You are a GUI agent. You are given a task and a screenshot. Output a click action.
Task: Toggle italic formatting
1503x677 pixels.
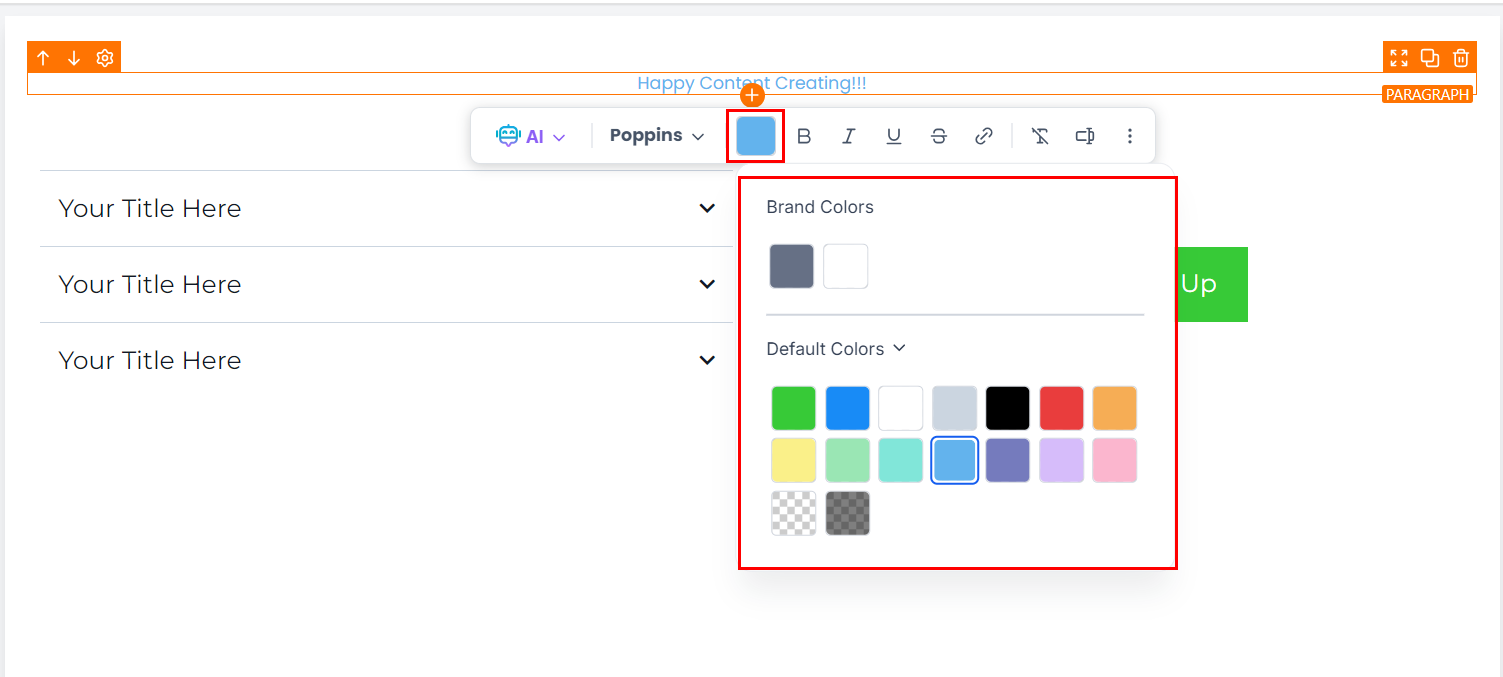849,136
